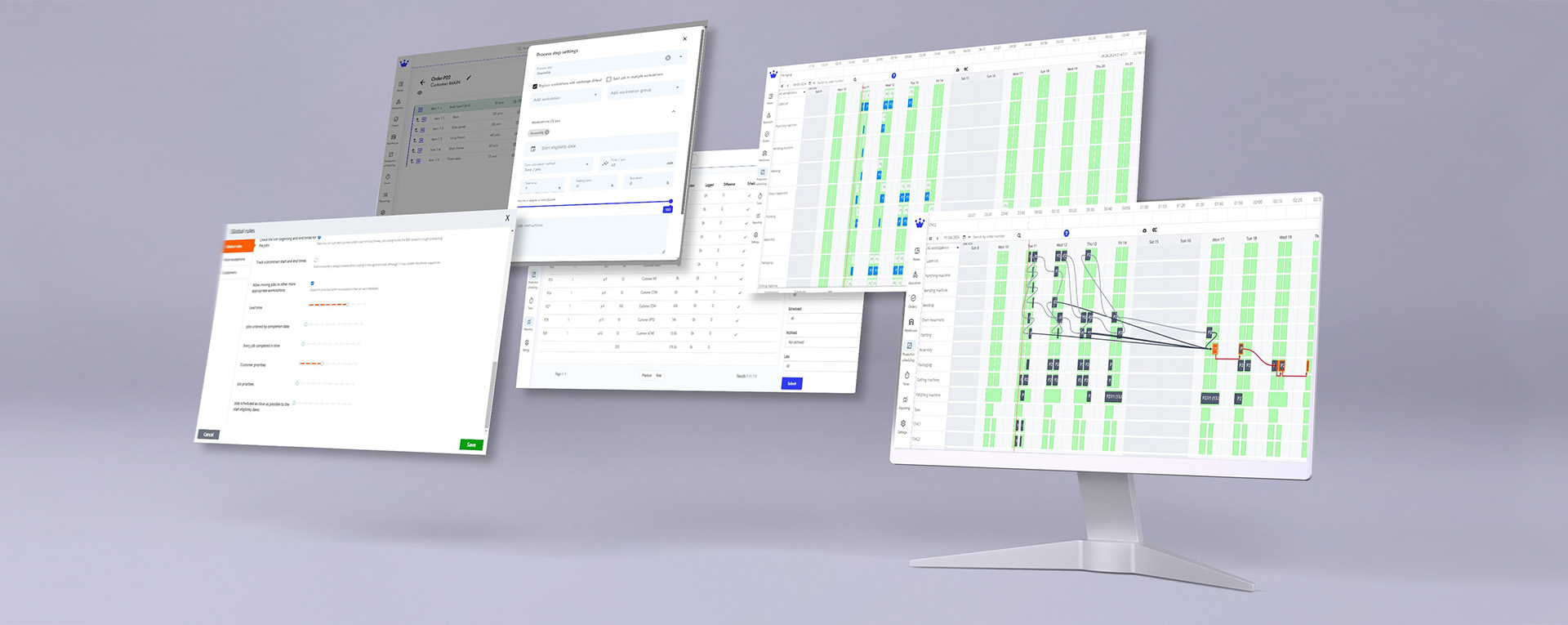Open the Late filter dropdown
The height and width of the screenshot is (625, 1568).
click(x=820, y=366)
